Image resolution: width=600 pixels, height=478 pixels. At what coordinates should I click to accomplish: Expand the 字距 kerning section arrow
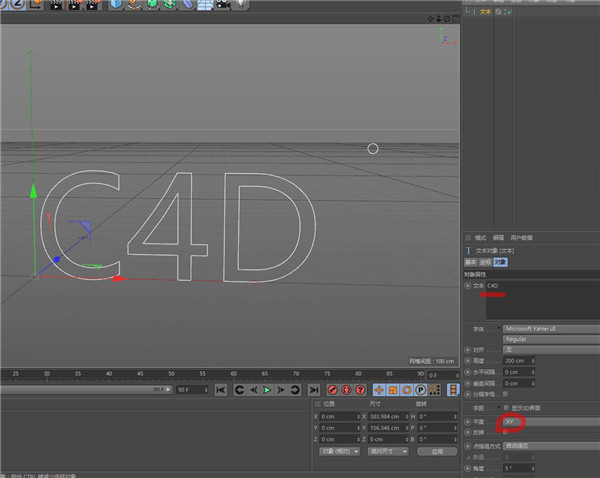point(499,407)
